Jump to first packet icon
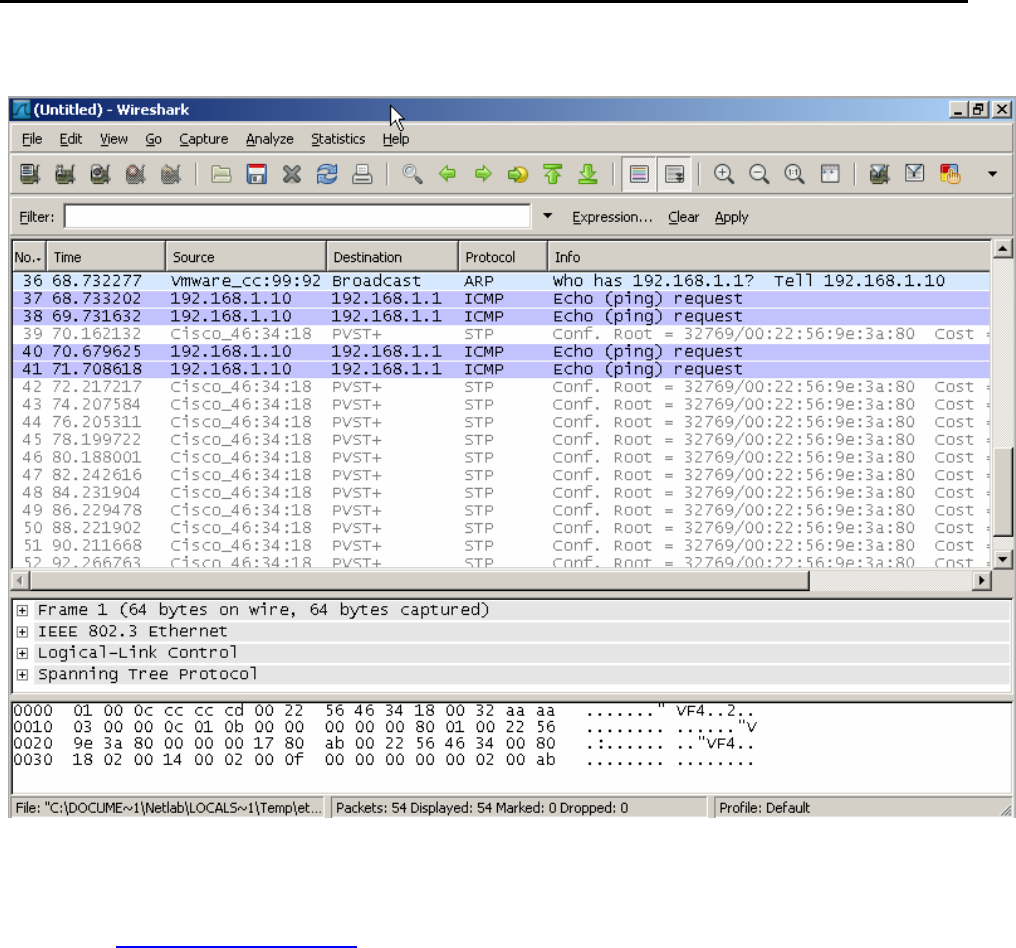 pyautogui.click(x=553, y=174)
